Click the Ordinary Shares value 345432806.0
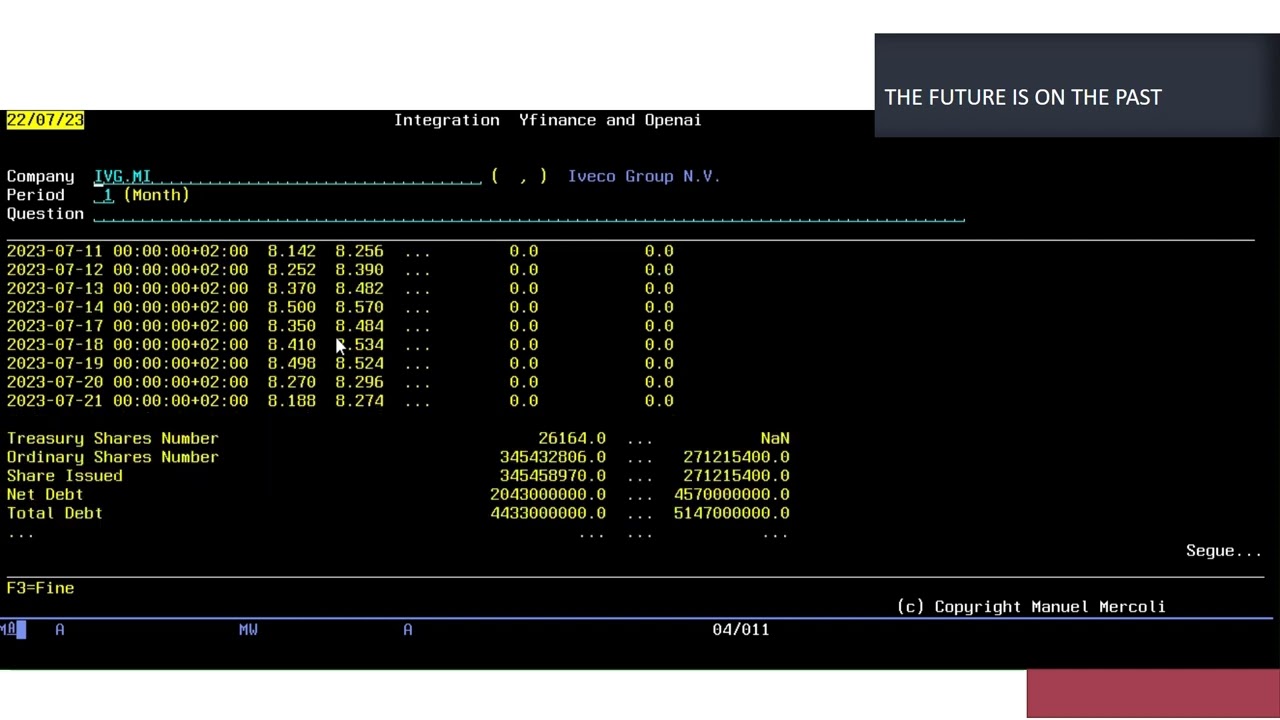The image size is (1280, 720). click(x=553, y=457)
